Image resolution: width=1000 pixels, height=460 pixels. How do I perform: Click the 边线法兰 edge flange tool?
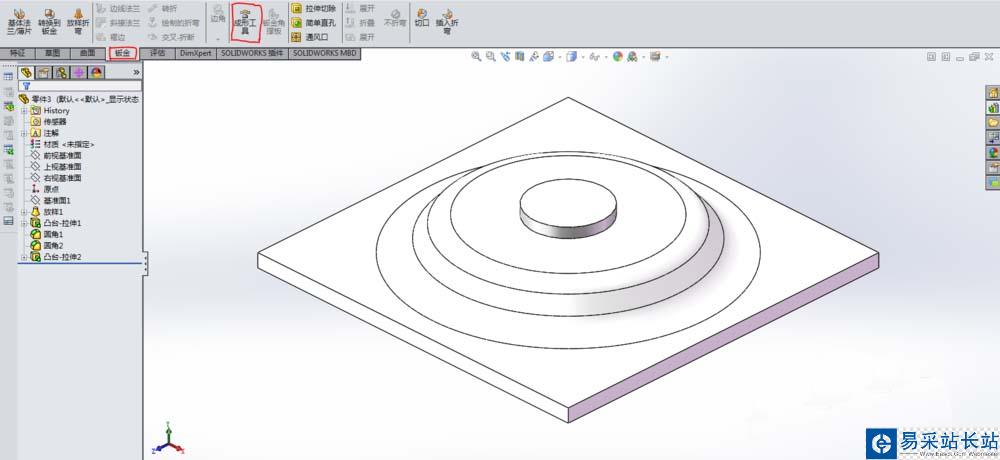click(x=118, y=8)
